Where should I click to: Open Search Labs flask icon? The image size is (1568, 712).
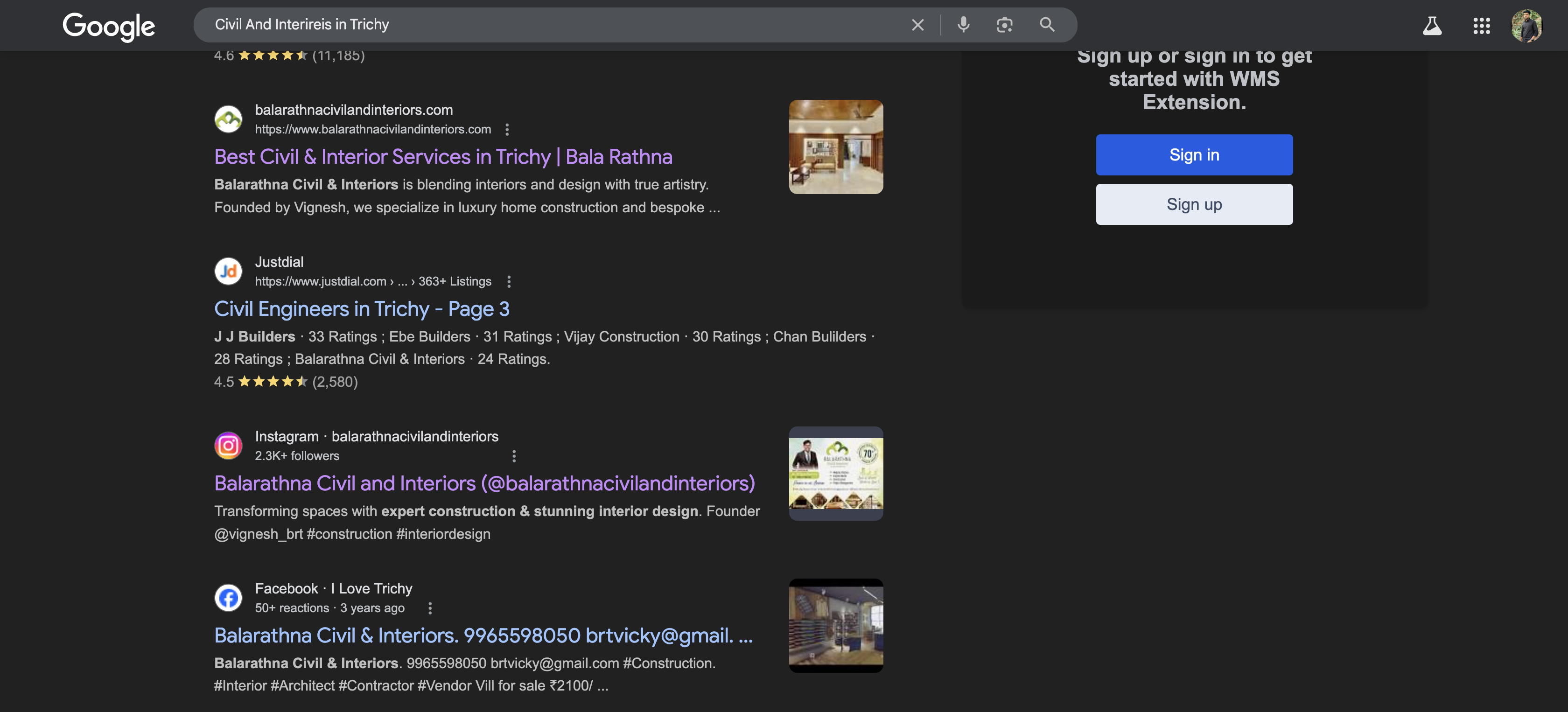pyautogui.click(x=1432, y=26)
